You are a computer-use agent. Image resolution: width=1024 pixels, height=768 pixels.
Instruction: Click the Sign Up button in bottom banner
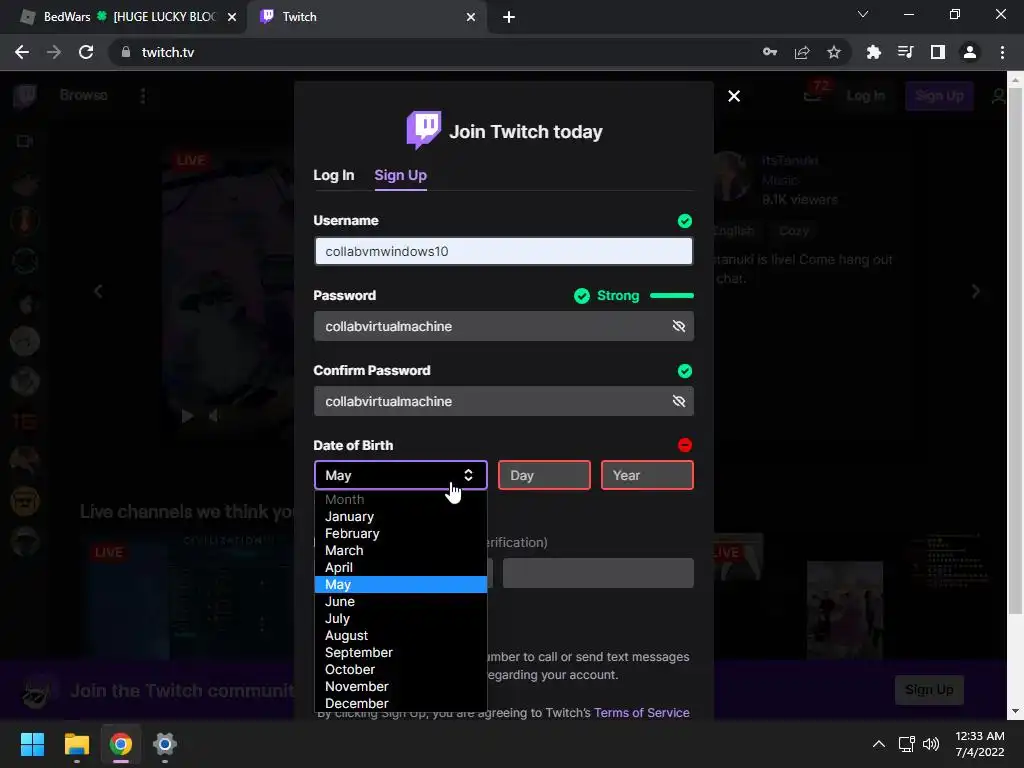click(x=929, y=690)
